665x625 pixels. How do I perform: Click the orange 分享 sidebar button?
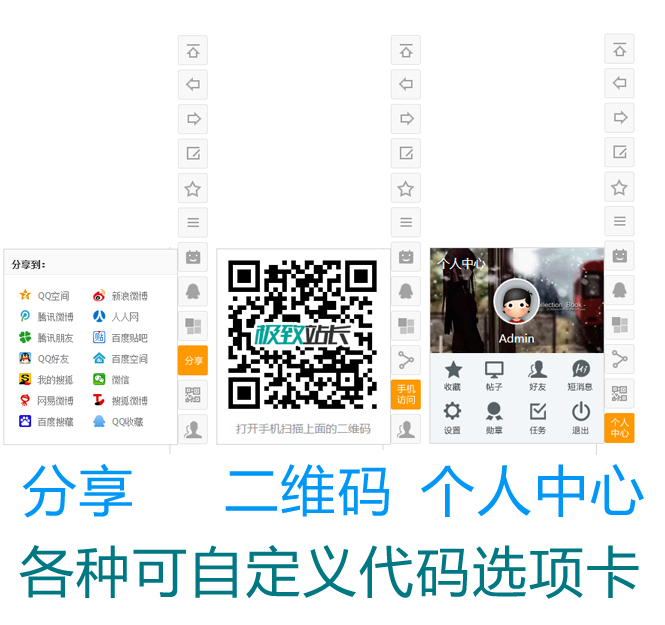[193, 360]
